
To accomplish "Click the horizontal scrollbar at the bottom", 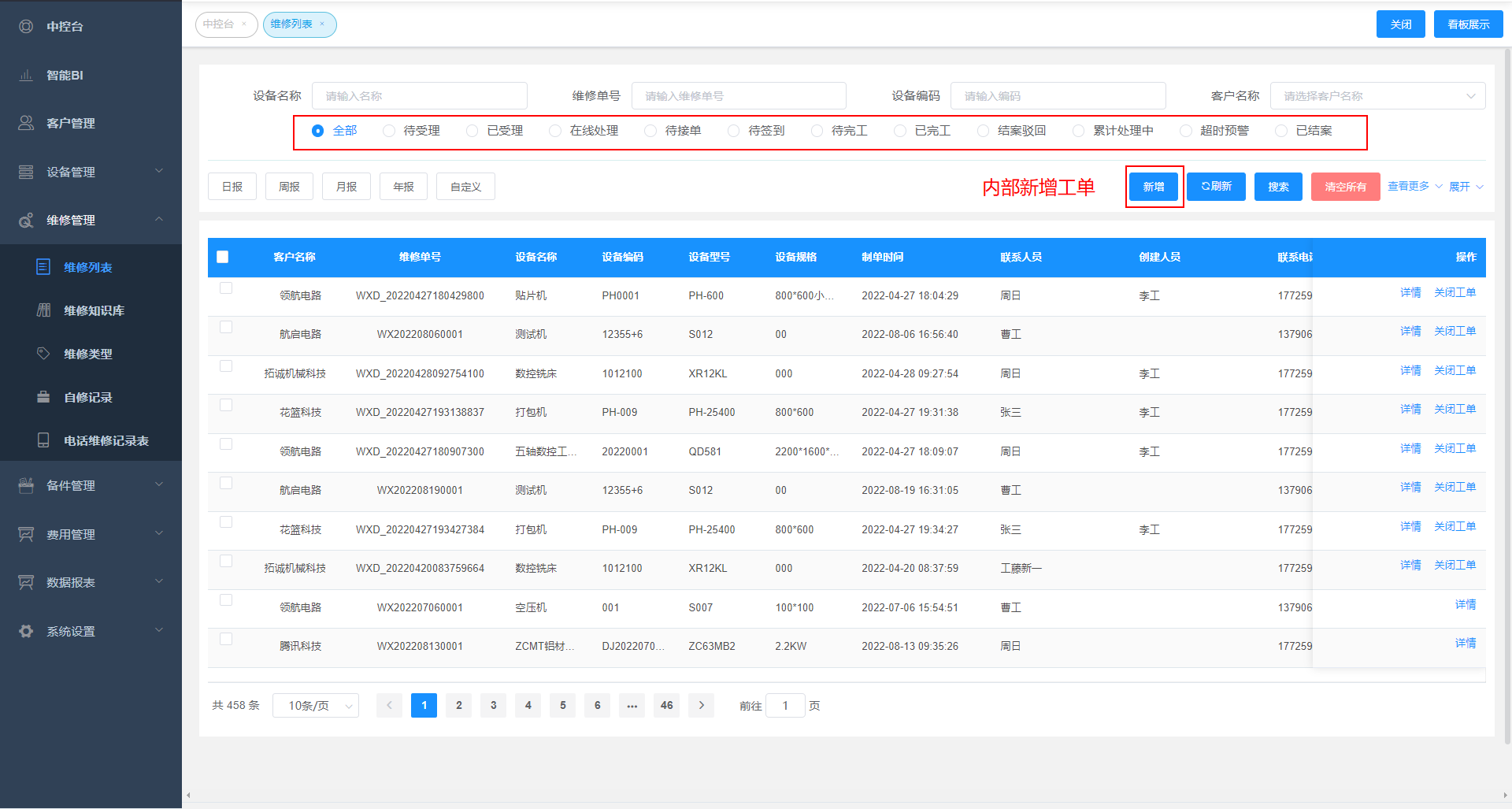I will tap(846, 795).
